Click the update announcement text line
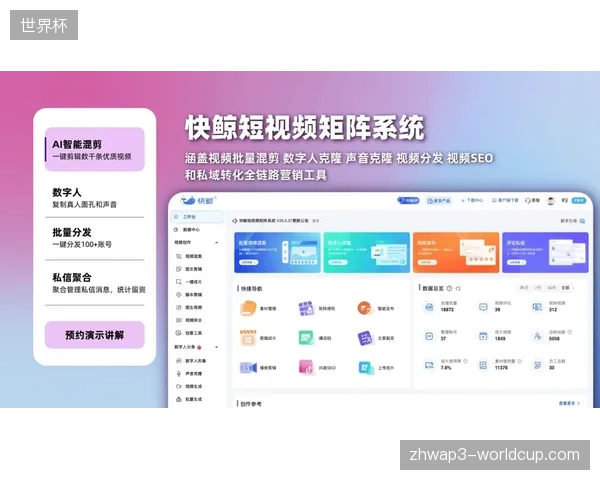This screenshot has height=480, width=600. click(276, 221)
